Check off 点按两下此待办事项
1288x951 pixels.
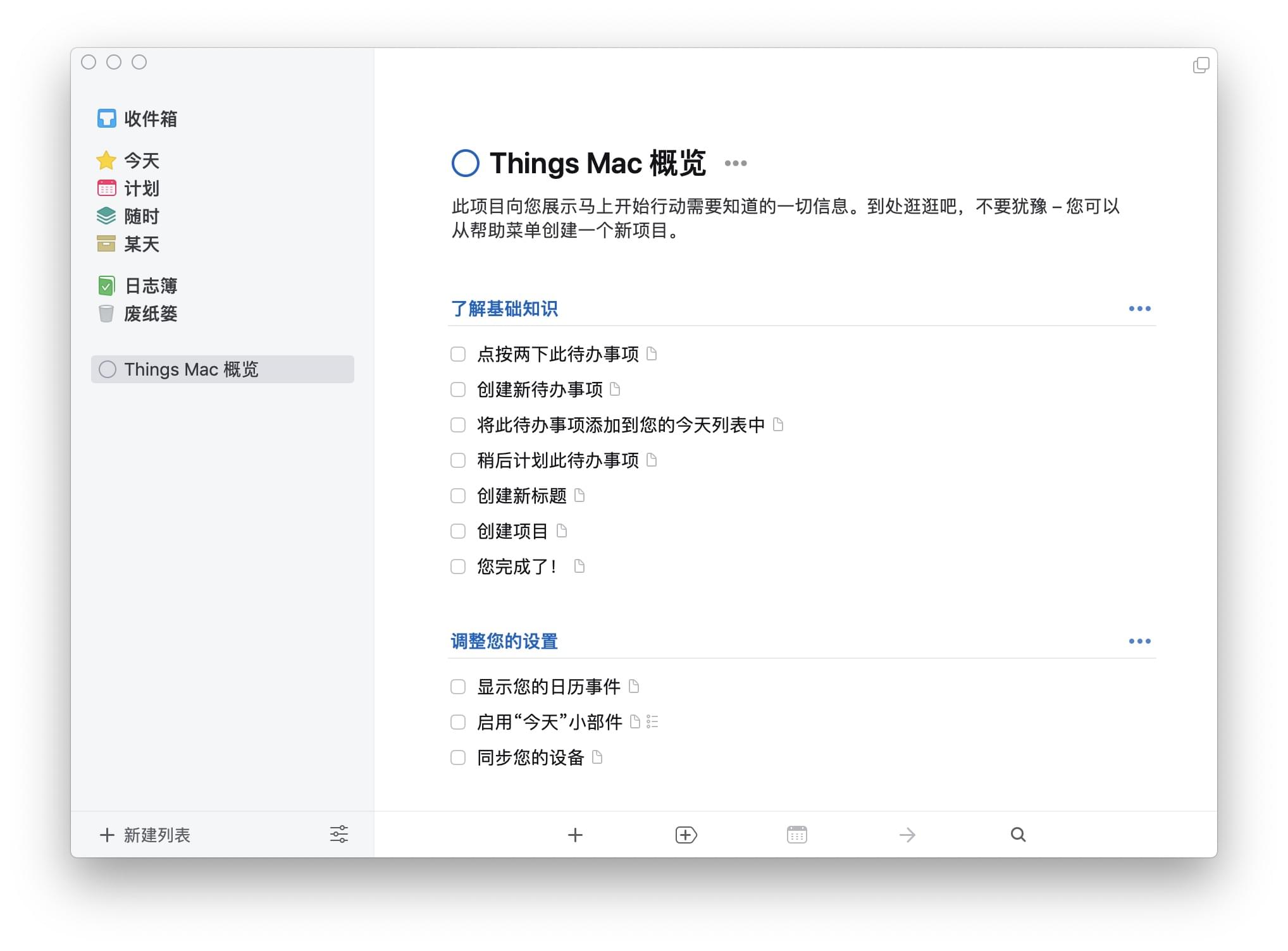point(458,354)
